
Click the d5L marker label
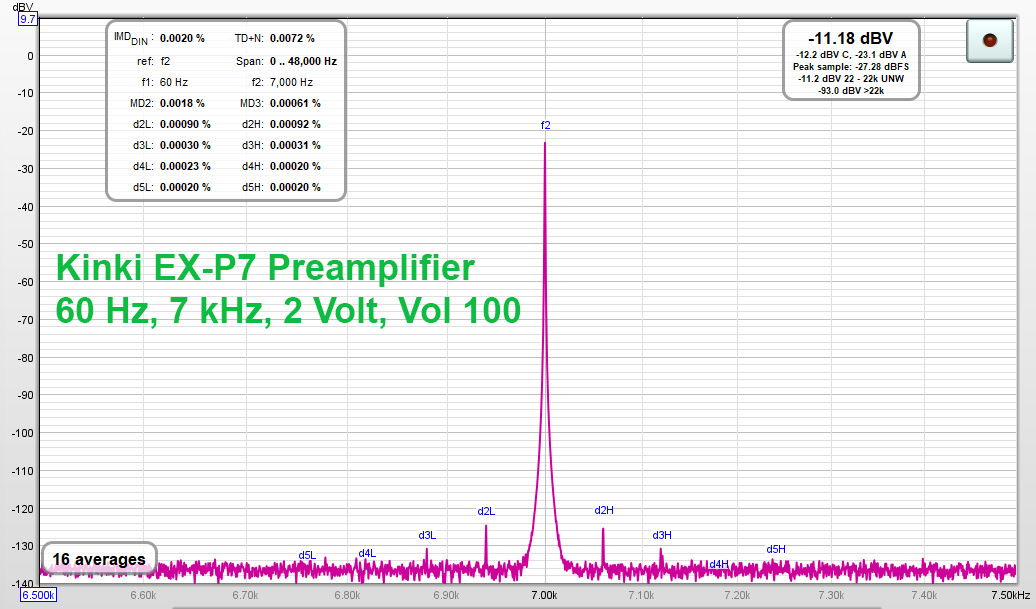click(x=307, y=555)
